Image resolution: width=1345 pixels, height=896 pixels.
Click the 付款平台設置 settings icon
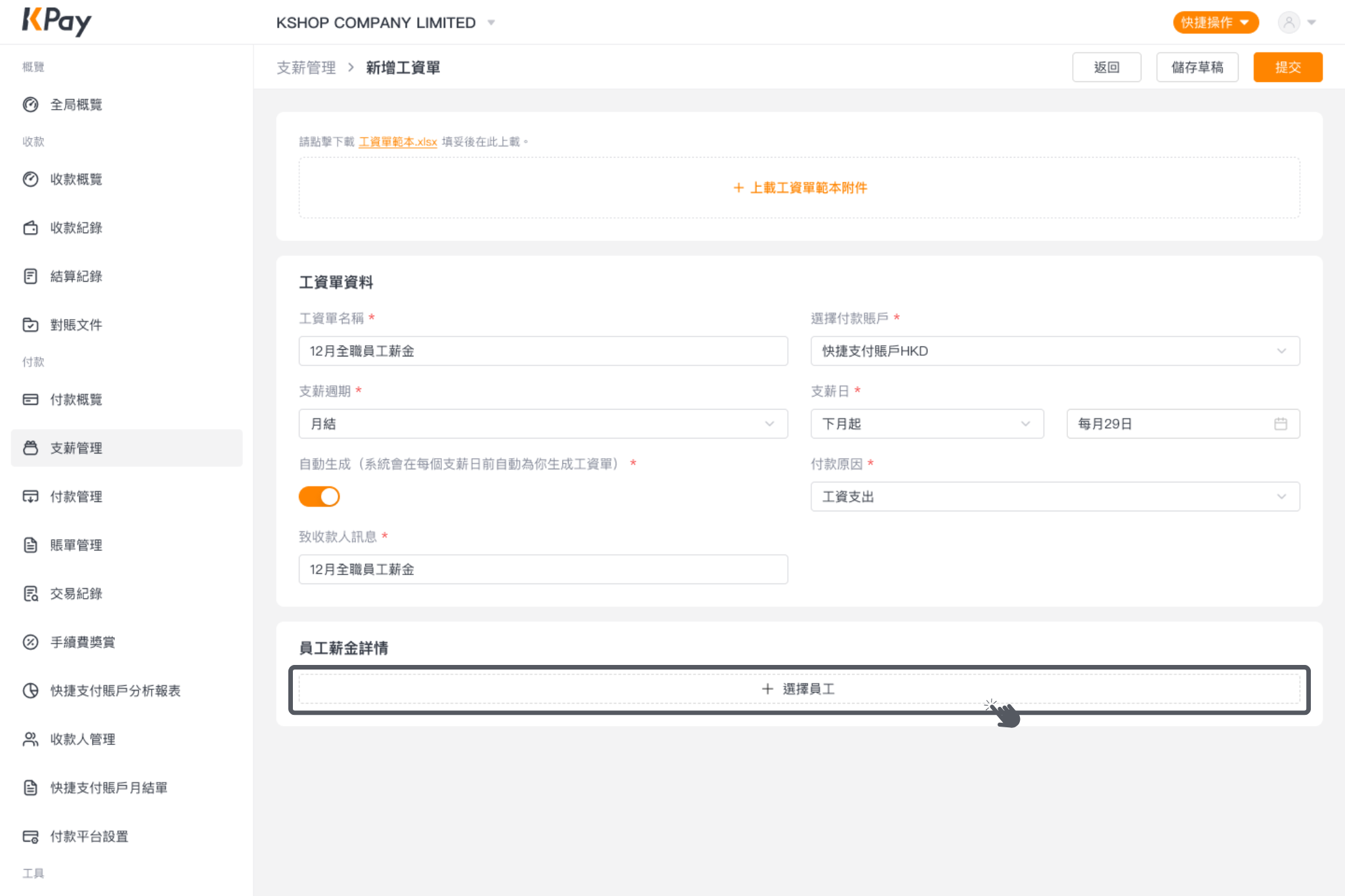point(30,836)
